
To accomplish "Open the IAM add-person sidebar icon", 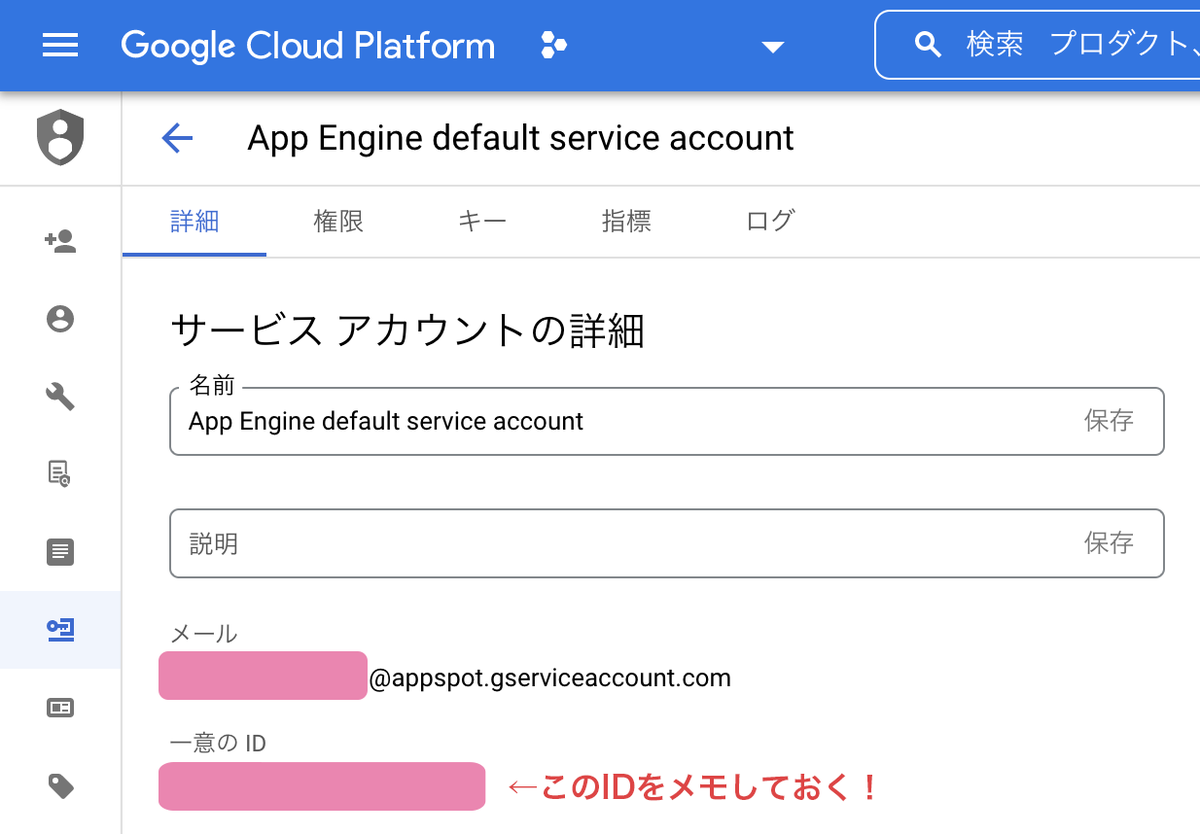I will (60, 241).
